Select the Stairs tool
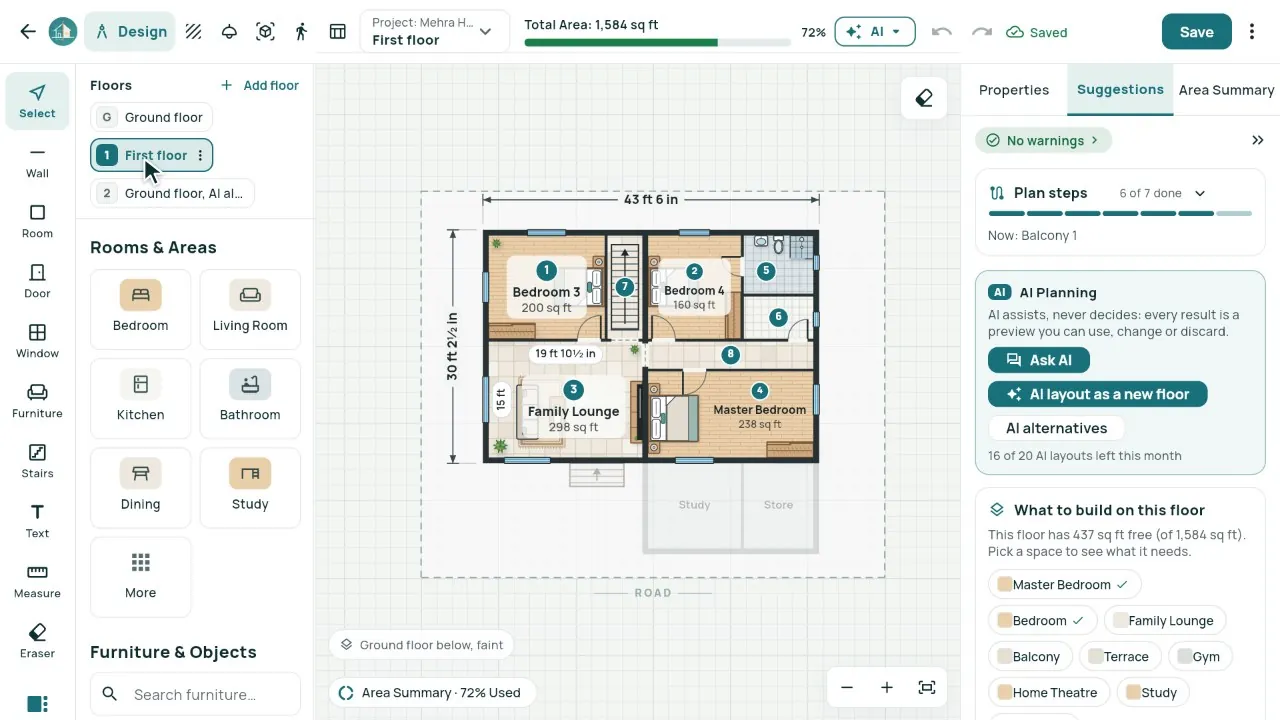The image size is (1280, 720). 37,460
